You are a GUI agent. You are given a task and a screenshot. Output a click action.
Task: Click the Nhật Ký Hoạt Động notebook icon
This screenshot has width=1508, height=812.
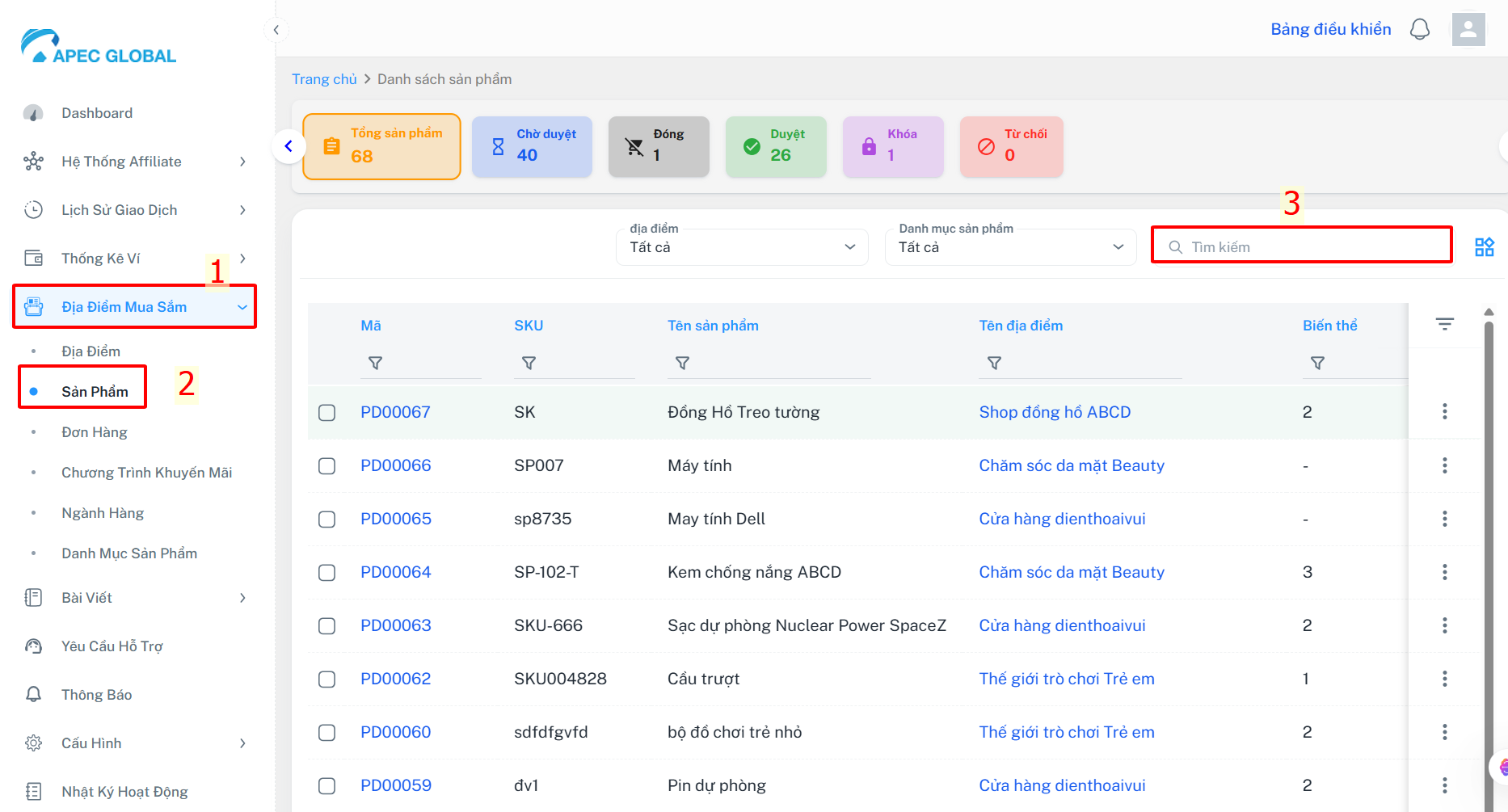pos(33,792)
